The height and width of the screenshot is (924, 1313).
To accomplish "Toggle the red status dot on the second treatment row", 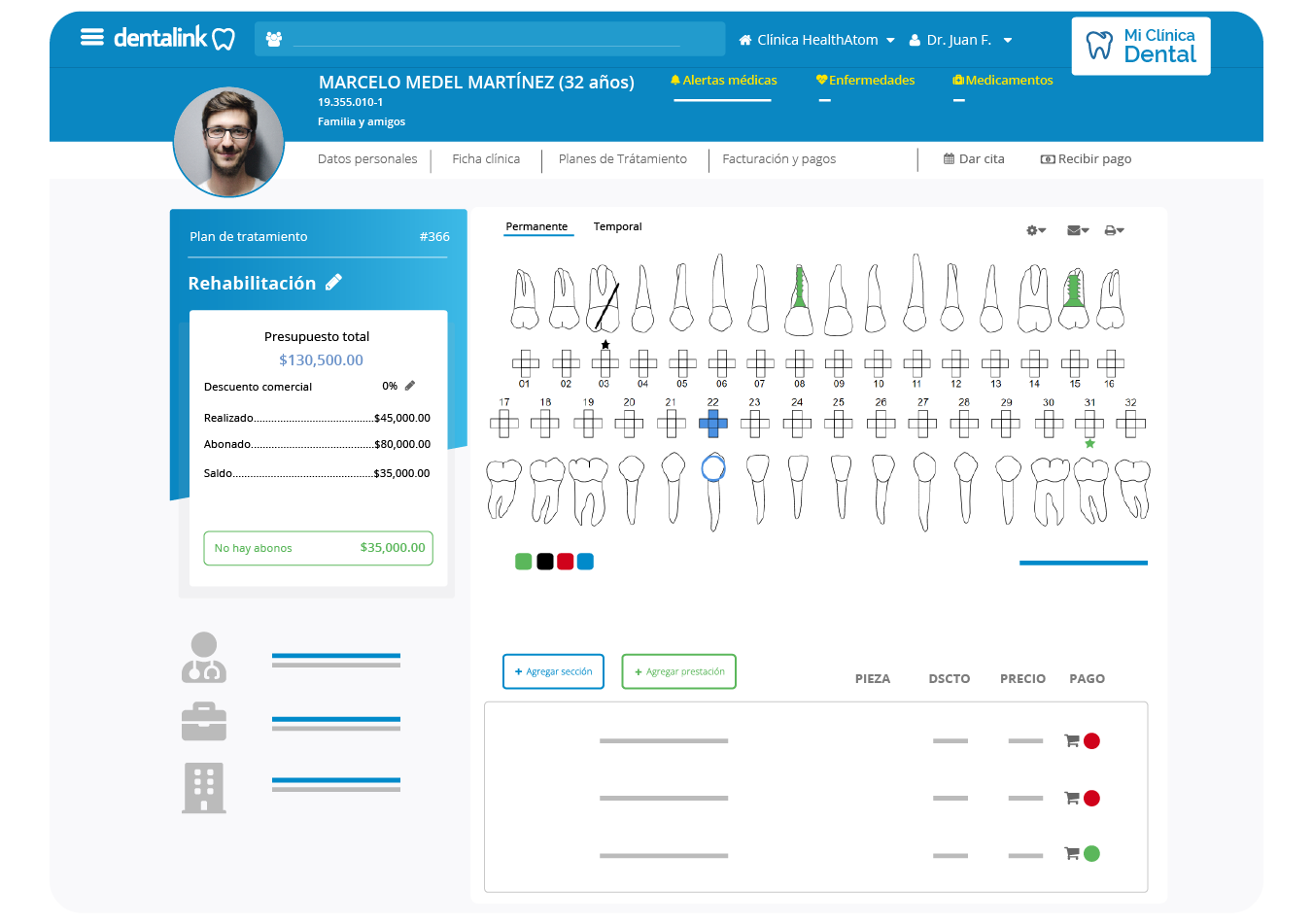I will tap(1092, 798).
